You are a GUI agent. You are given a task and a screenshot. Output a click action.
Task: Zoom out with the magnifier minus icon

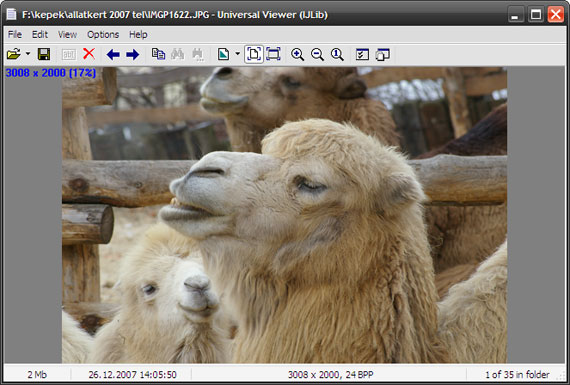317,55
